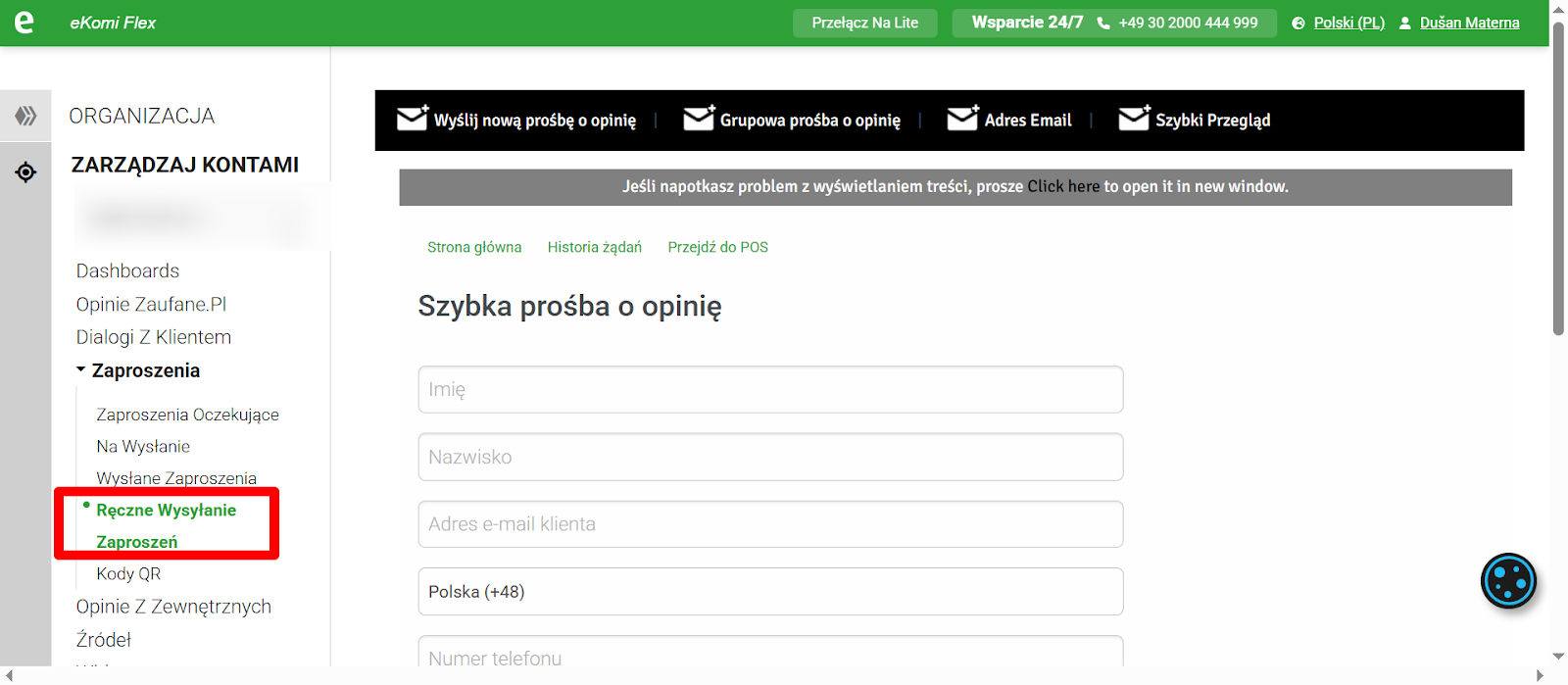Screen dimensions: 1568x685
Task: Click the crosshair target sidebar icon
Action: tap(25, 172)
